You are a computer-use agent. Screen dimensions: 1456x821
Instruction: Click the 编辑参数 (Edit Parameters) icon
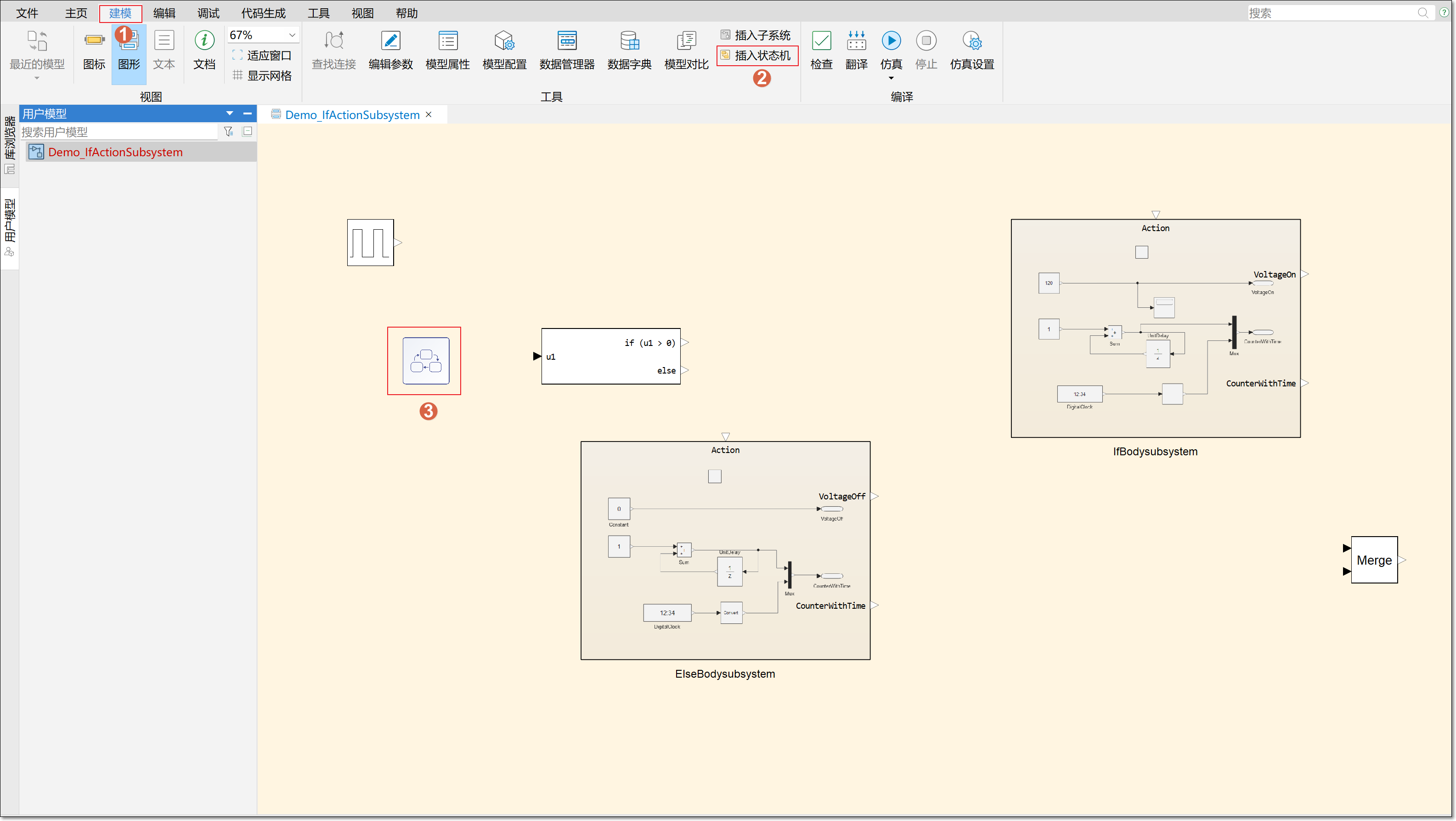click(390, 41)
